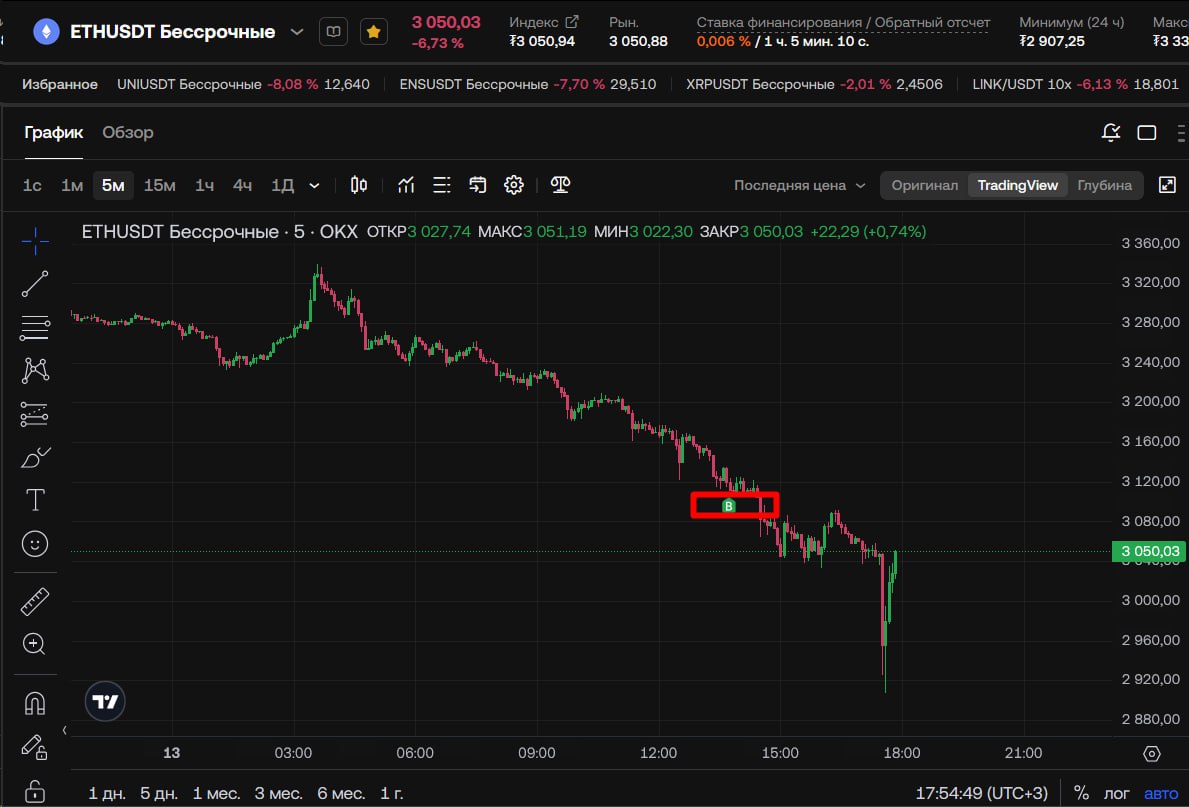Expand the ETHUSDT pair selector dropdown
This screenshot has height=807, width=1189.
[x=297, y=32]
